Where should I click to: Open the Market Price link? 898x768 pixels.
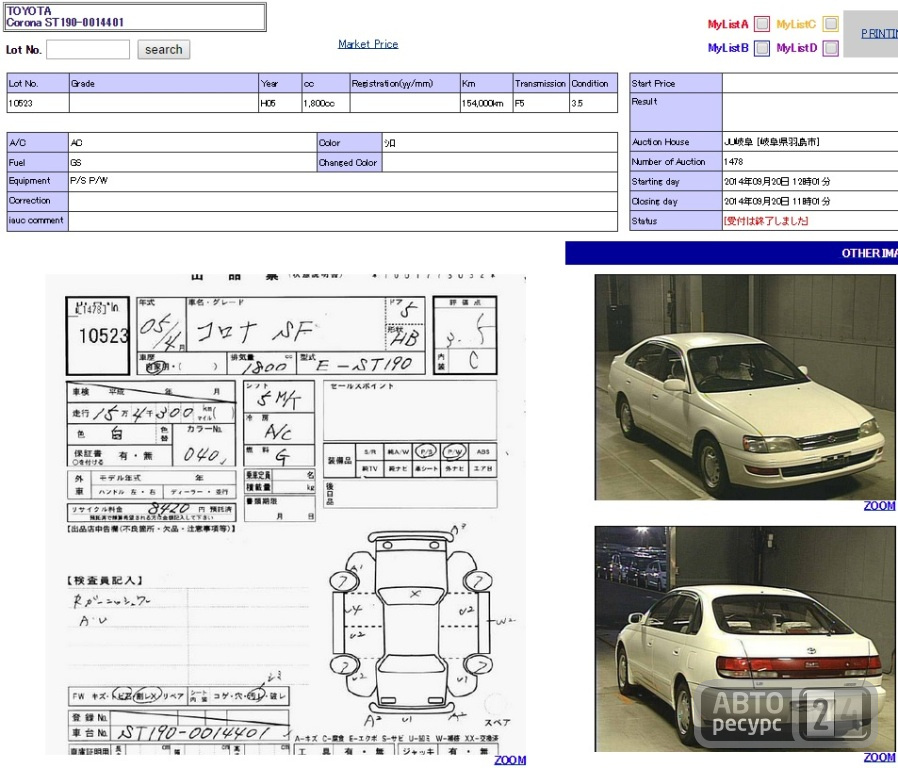pos(368,44)
